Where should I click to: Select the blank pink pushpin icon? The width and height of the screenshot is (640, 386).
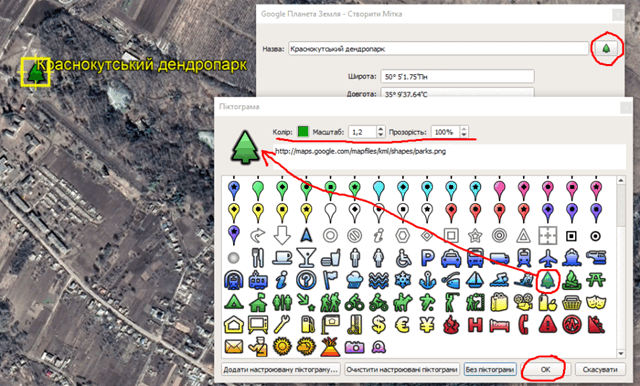point(499,190)
